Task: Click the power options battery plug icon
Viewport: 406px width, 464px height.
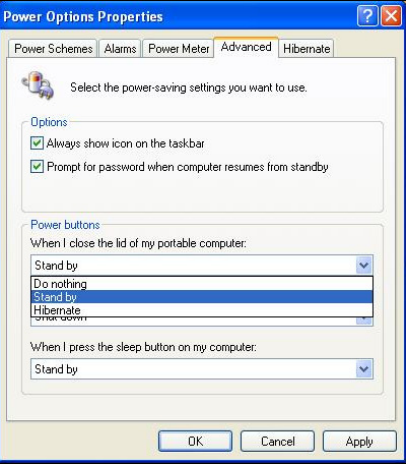Action: pos(38,85)
